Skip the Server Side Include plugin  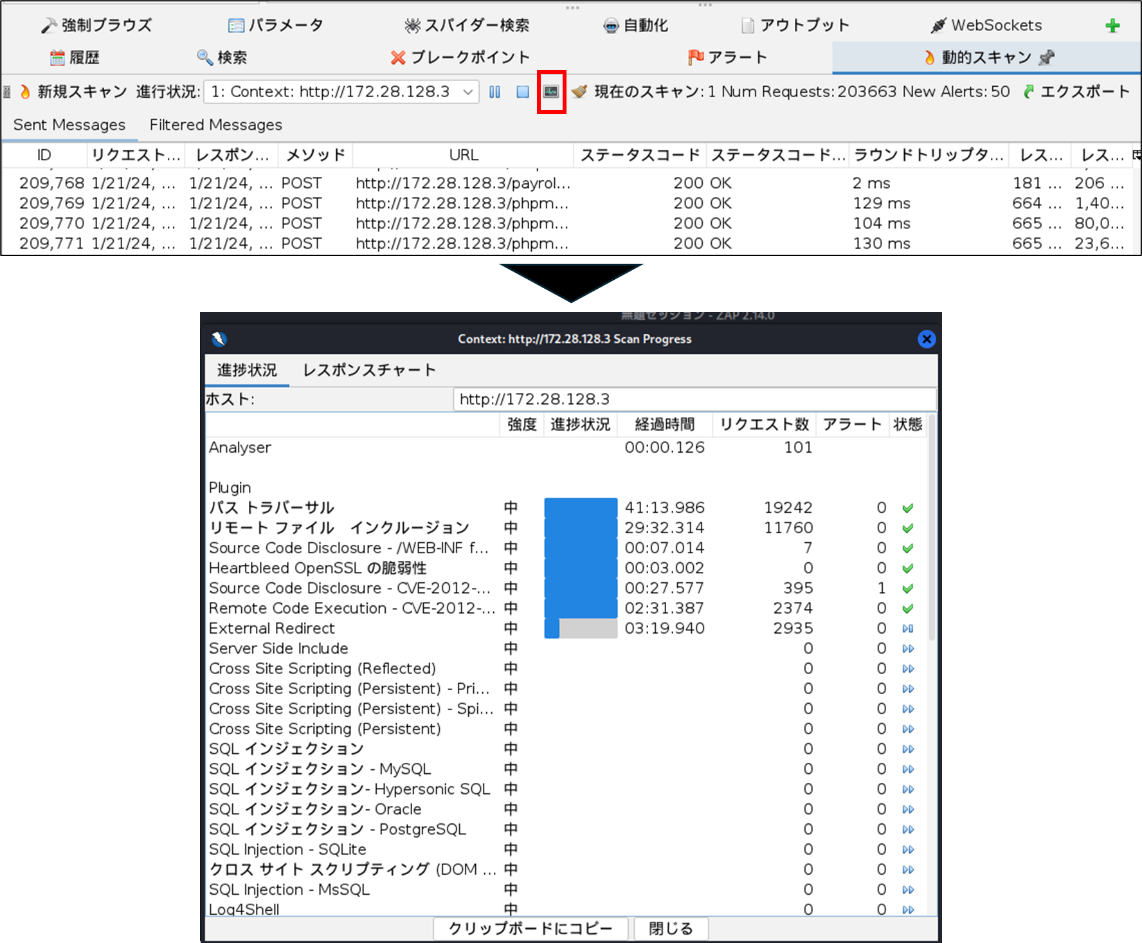pyautogui.click(x=908, y=649)
